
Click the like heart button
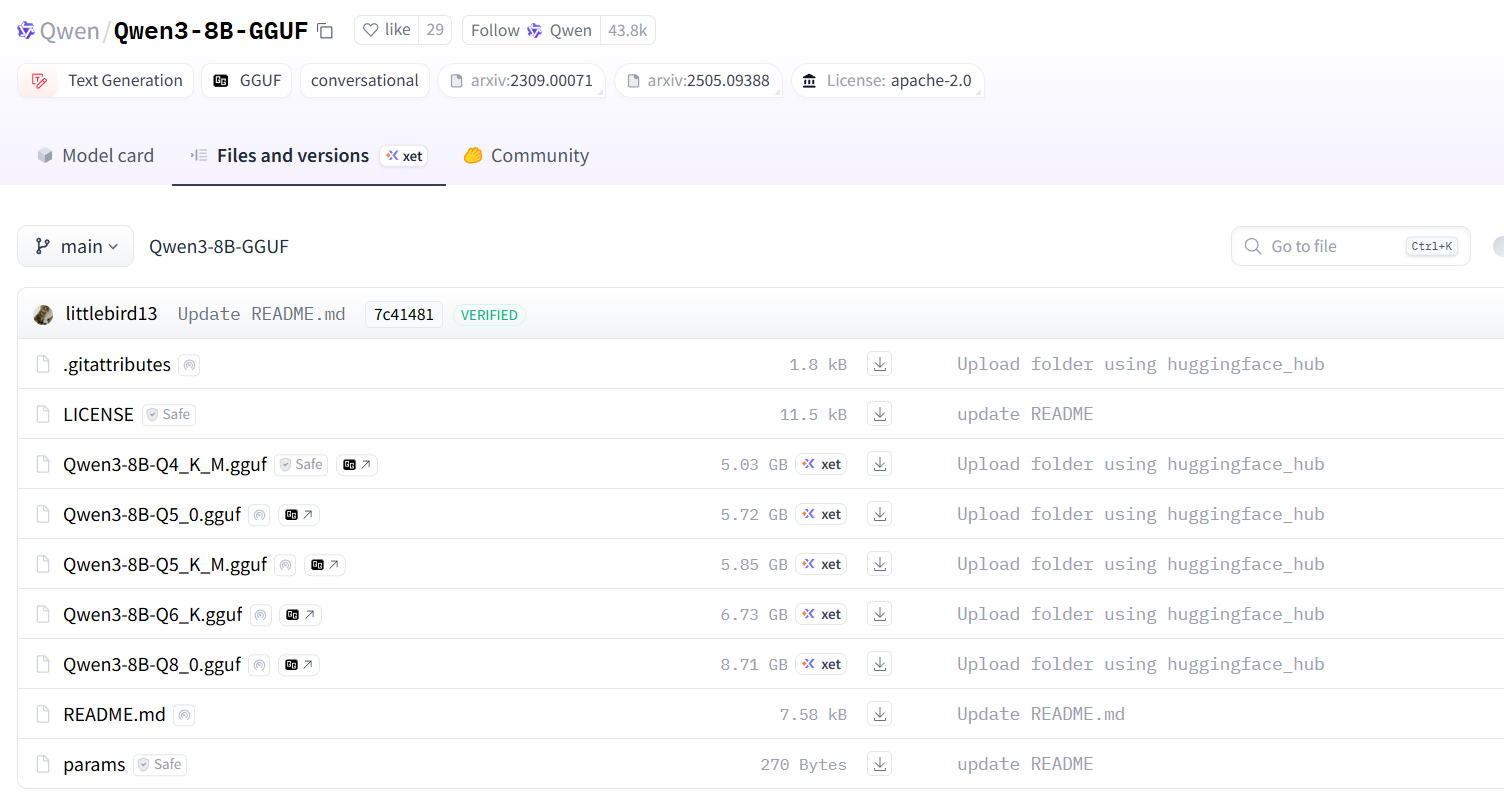(x=386, y=30)
